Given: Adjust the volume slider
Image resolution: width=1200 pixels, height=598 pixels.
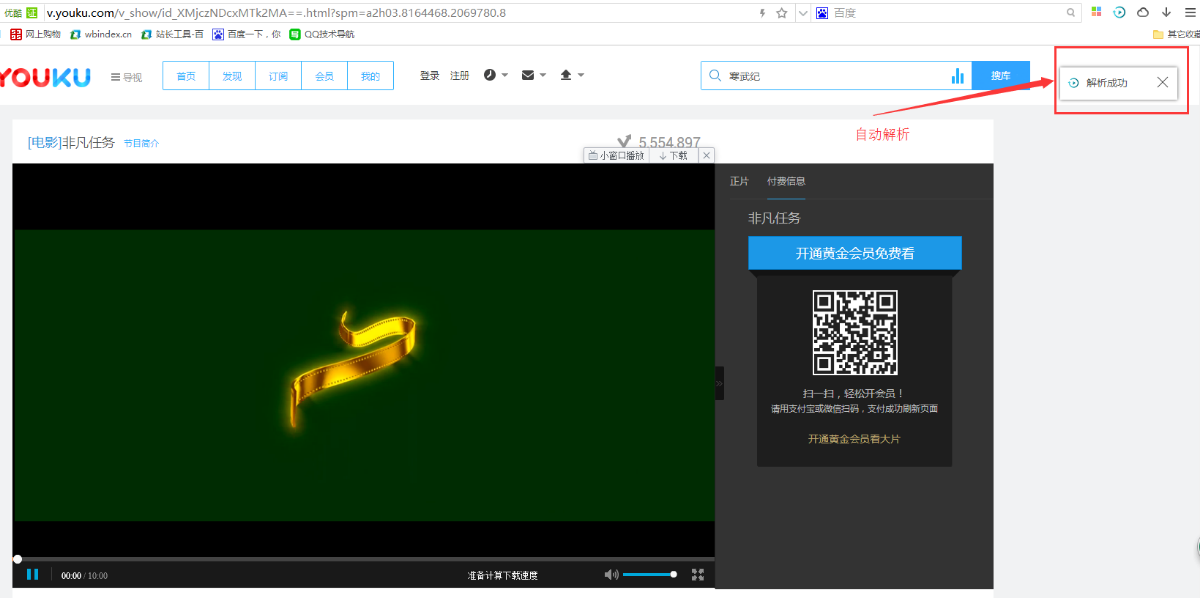Looking at the screenshot, I should 649,575.
